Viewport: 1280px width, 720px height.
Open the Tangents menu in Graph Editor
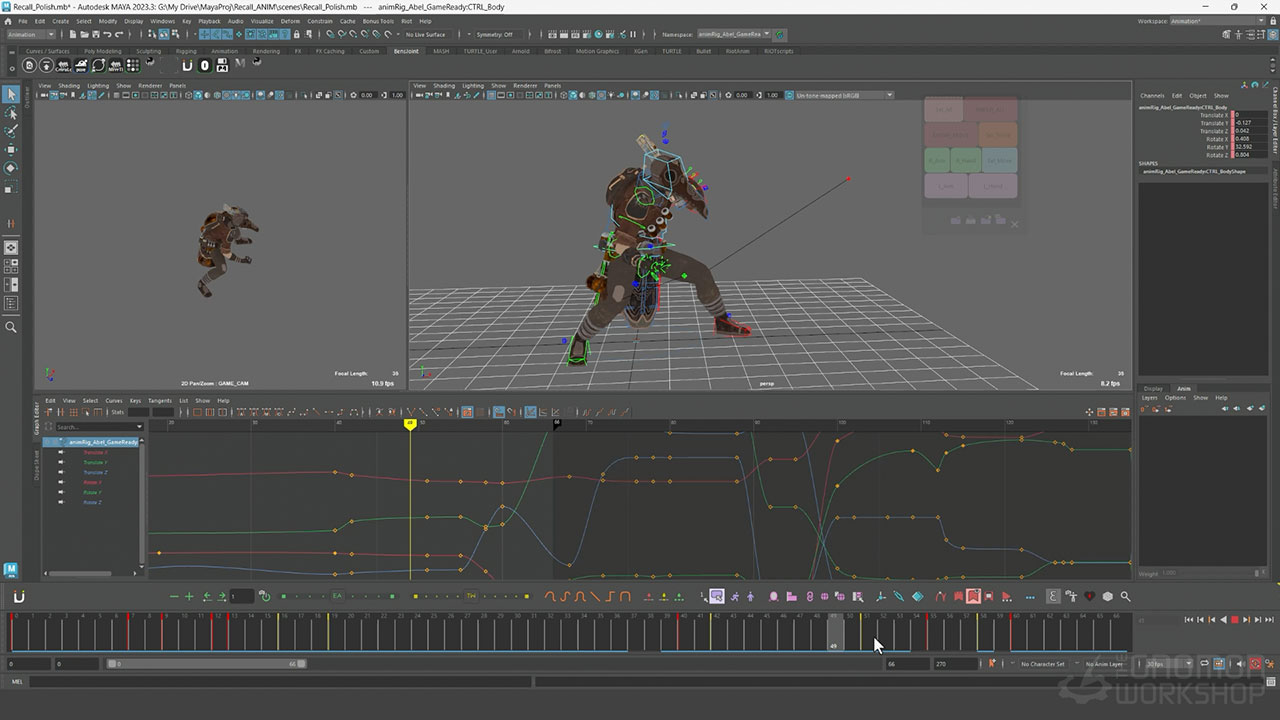click(x=160, y=400)
